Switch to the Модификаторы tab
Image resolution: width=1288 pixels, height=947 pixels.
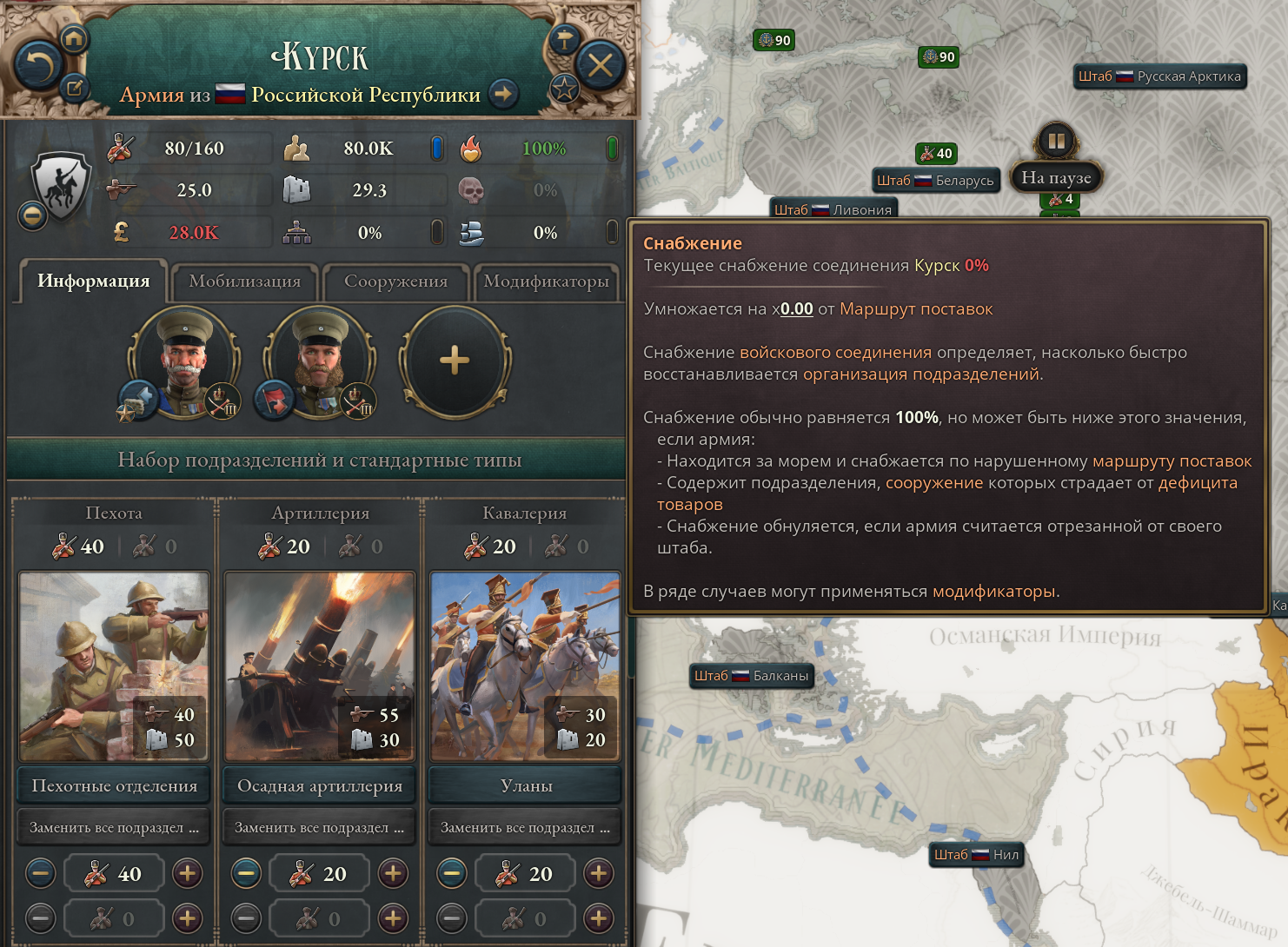[x=547, y=281]
